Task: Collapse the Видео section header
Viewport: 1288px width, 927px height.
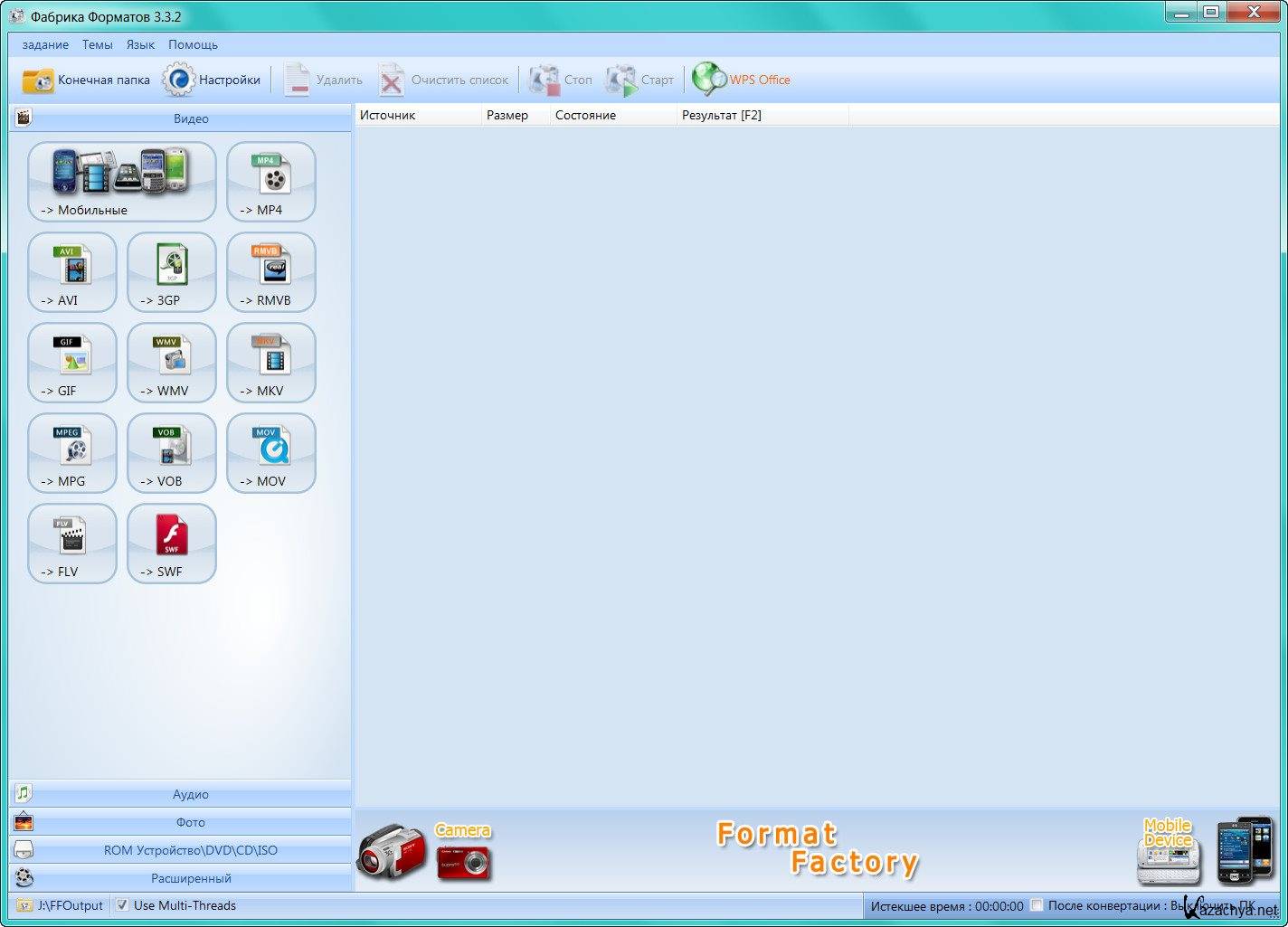Action: (180, 118)
